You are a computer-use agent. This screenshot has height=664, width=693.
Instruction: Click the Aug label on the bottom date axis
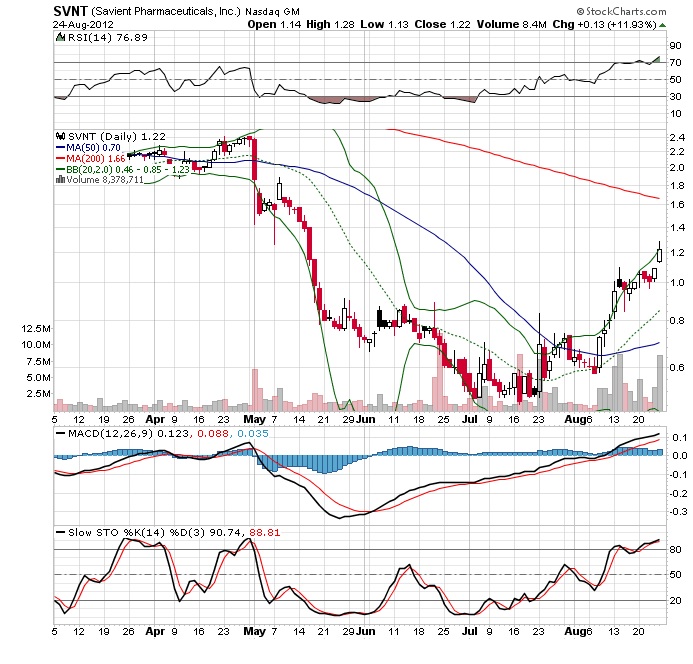pos(575,631)
